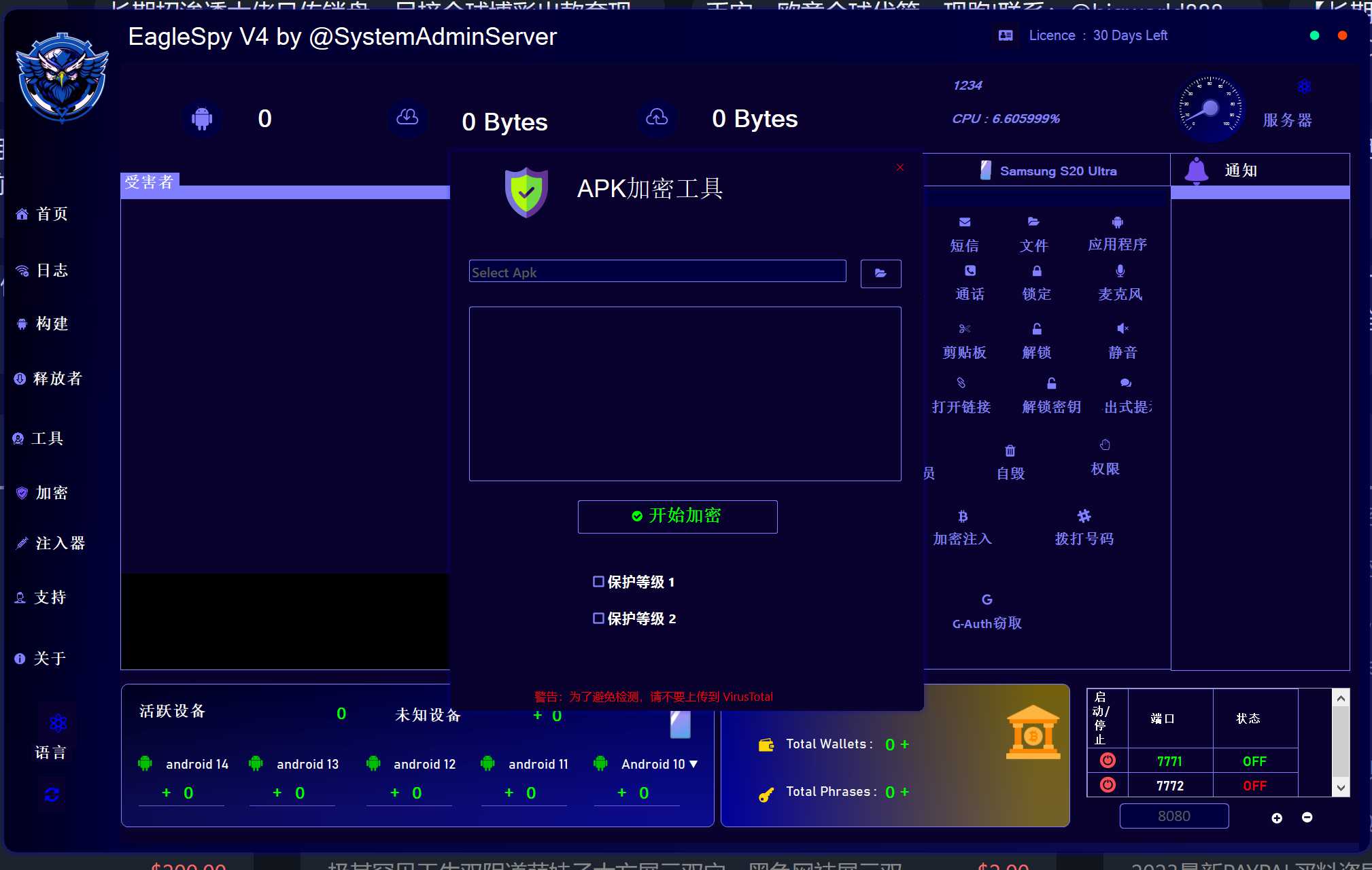The image size is (1372, 870).
Task: Click the 开始加密 button
Action: (x=678, y=517)
